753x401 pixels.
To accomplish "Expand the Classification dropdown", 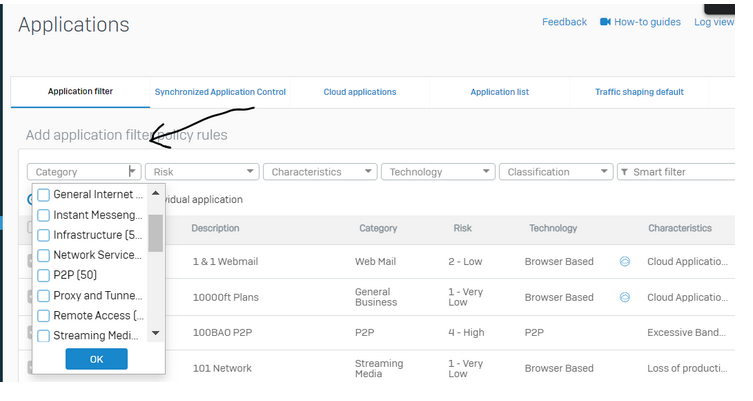I will coord(556,172).
